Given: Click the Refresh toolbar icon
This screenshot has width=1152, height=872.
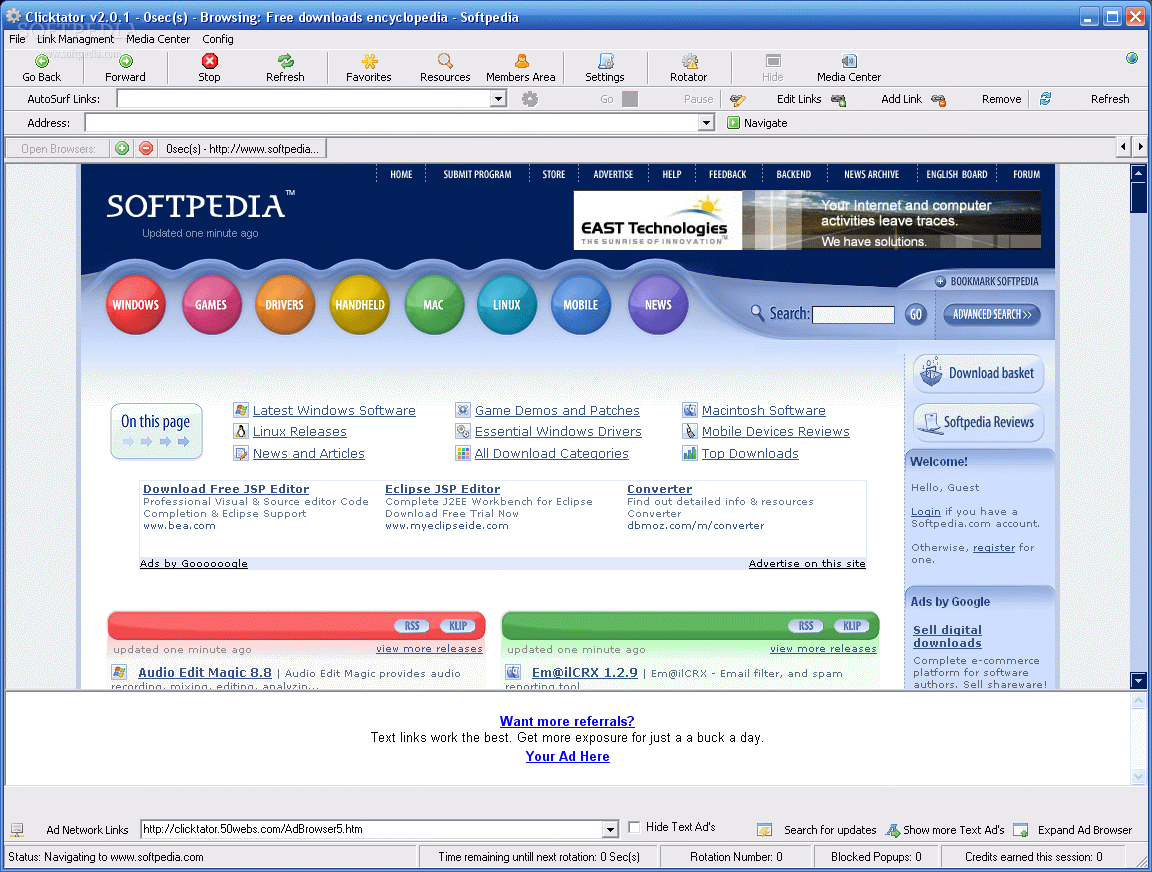Looking at the screenshot, I should click(285, 61).
